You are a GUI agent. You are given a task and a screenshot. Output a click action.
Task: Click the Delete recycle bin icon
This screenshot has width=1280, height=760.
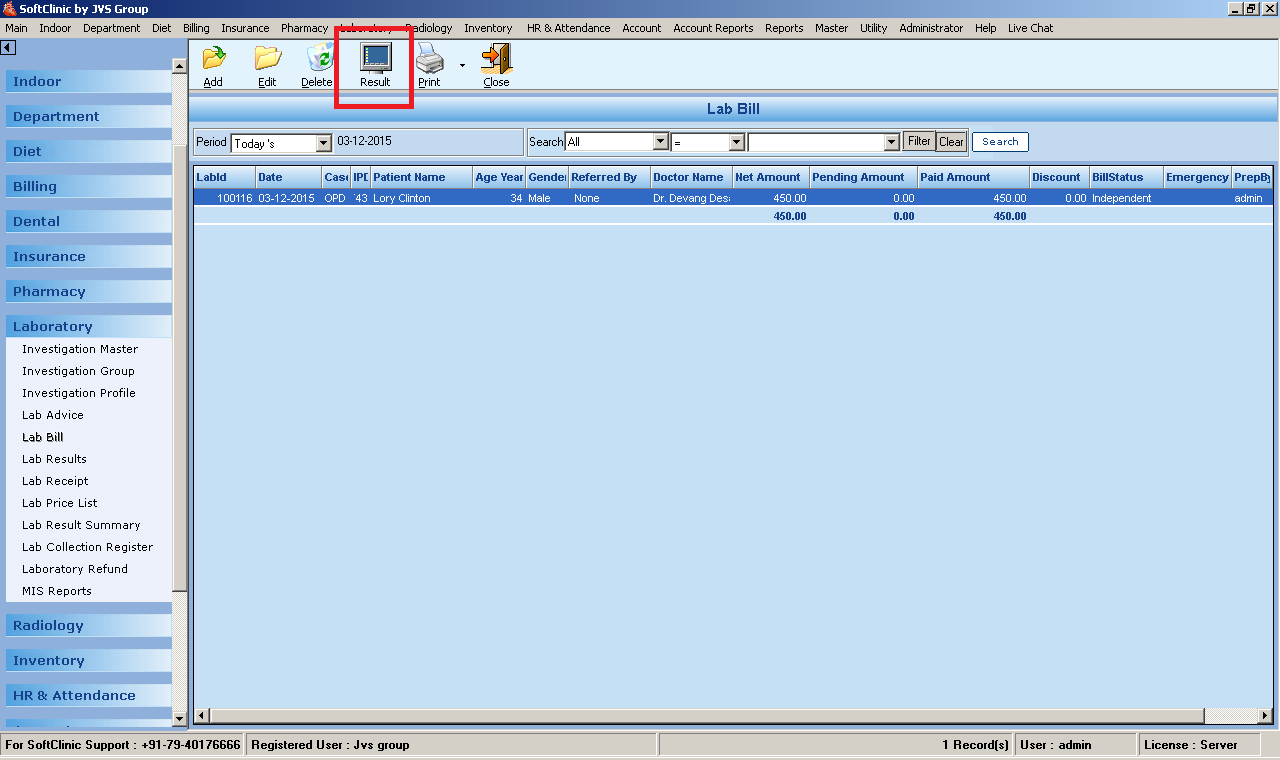point(320,60)
